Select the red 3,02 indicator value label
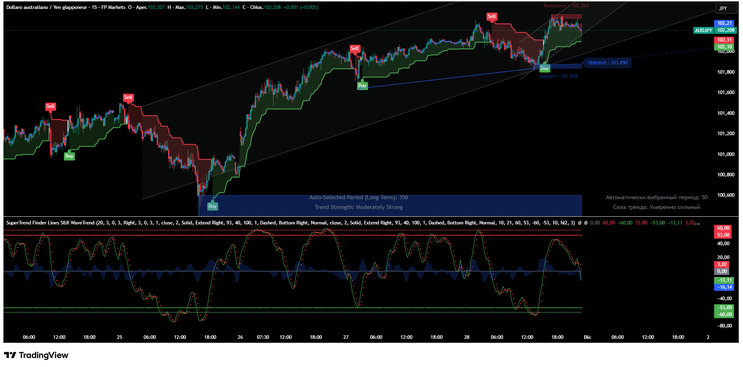The image size is (743, 367). [723, 265]
